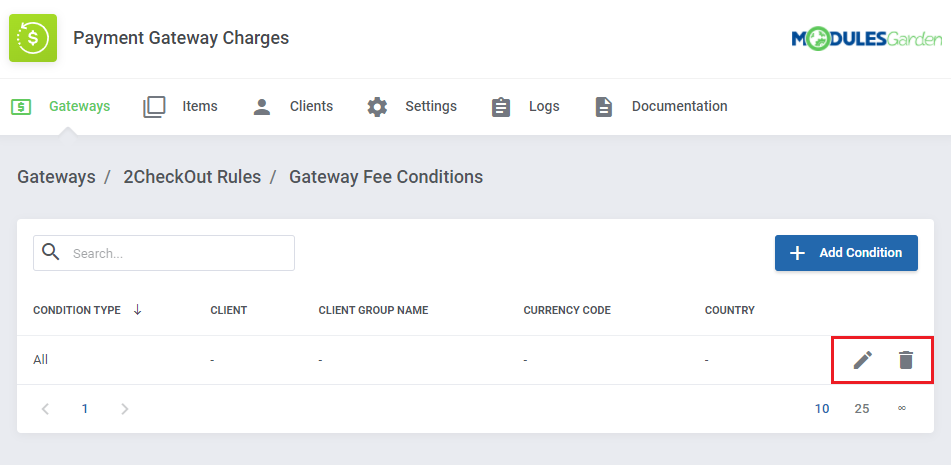Click the Settings gear icon
The width and height of the screenshot is (951, 465).
[x=377, y=107]
